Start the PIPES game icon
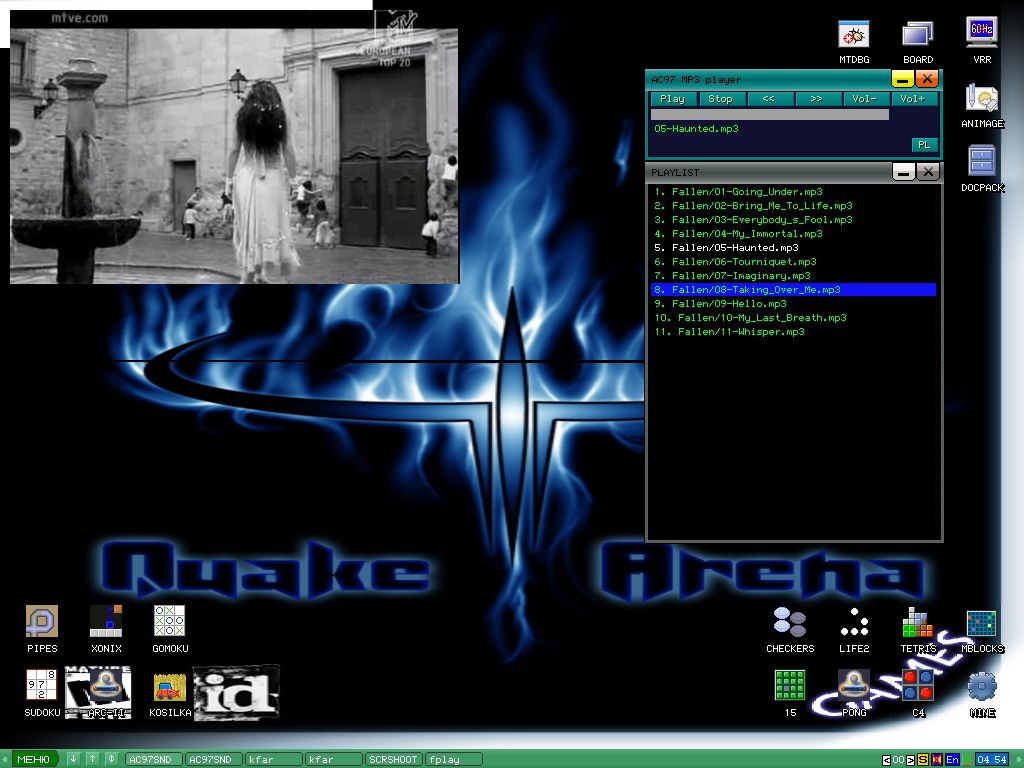Viewport: 1024px width, 768px height. pos(42,622)
